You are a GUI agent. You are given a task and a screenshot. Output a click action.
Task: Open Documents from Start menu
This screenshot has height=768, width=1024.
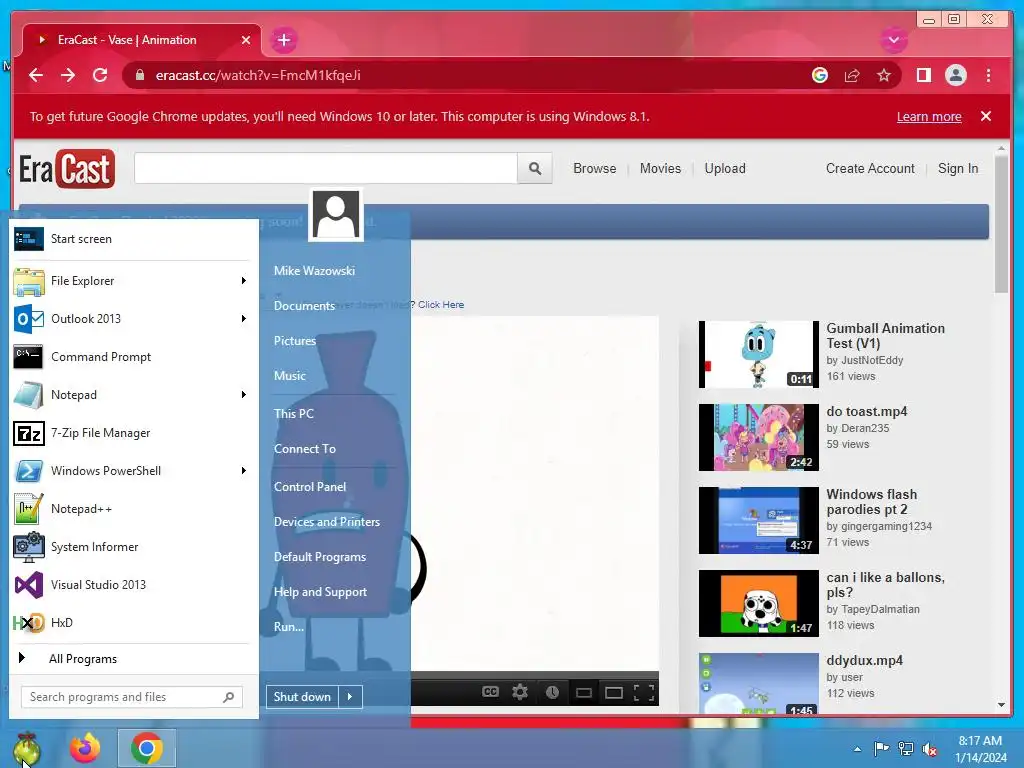click(x=304, y=306)
